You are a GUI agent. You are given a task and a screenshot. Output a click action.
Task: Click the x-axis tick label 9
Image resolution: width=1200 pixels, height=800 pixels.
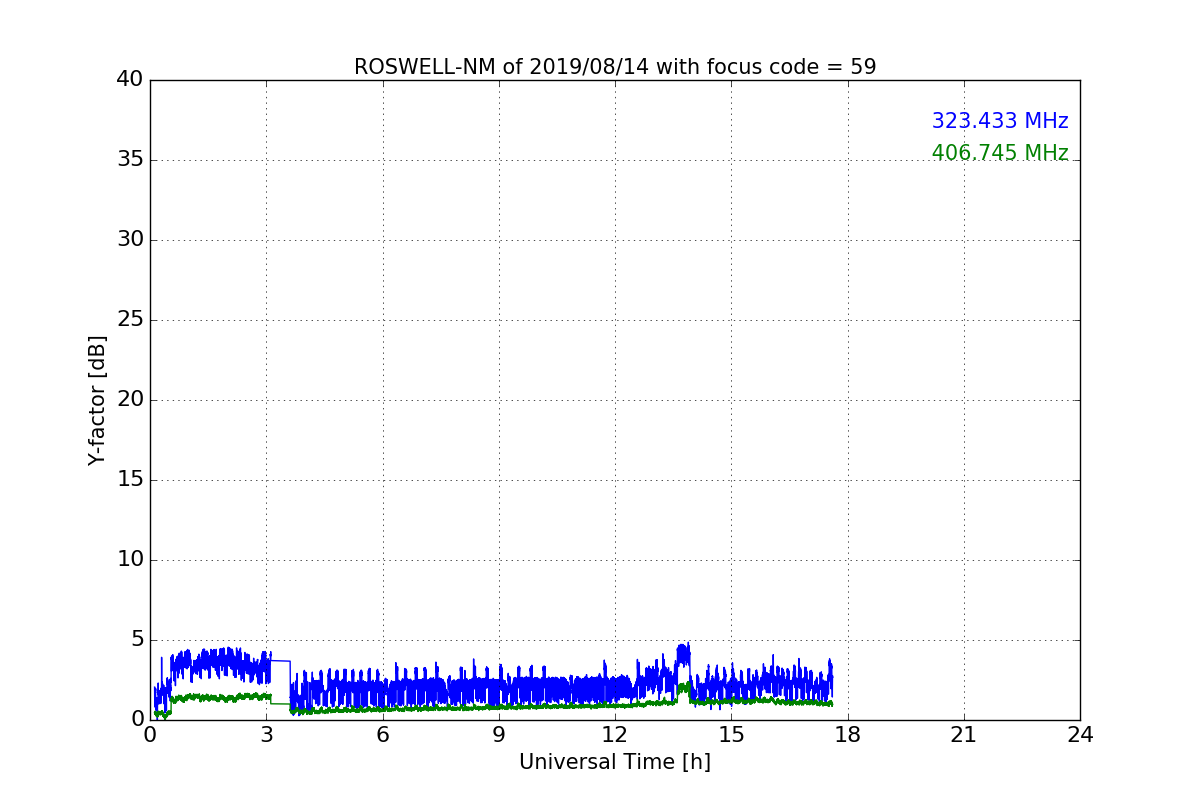499,735
